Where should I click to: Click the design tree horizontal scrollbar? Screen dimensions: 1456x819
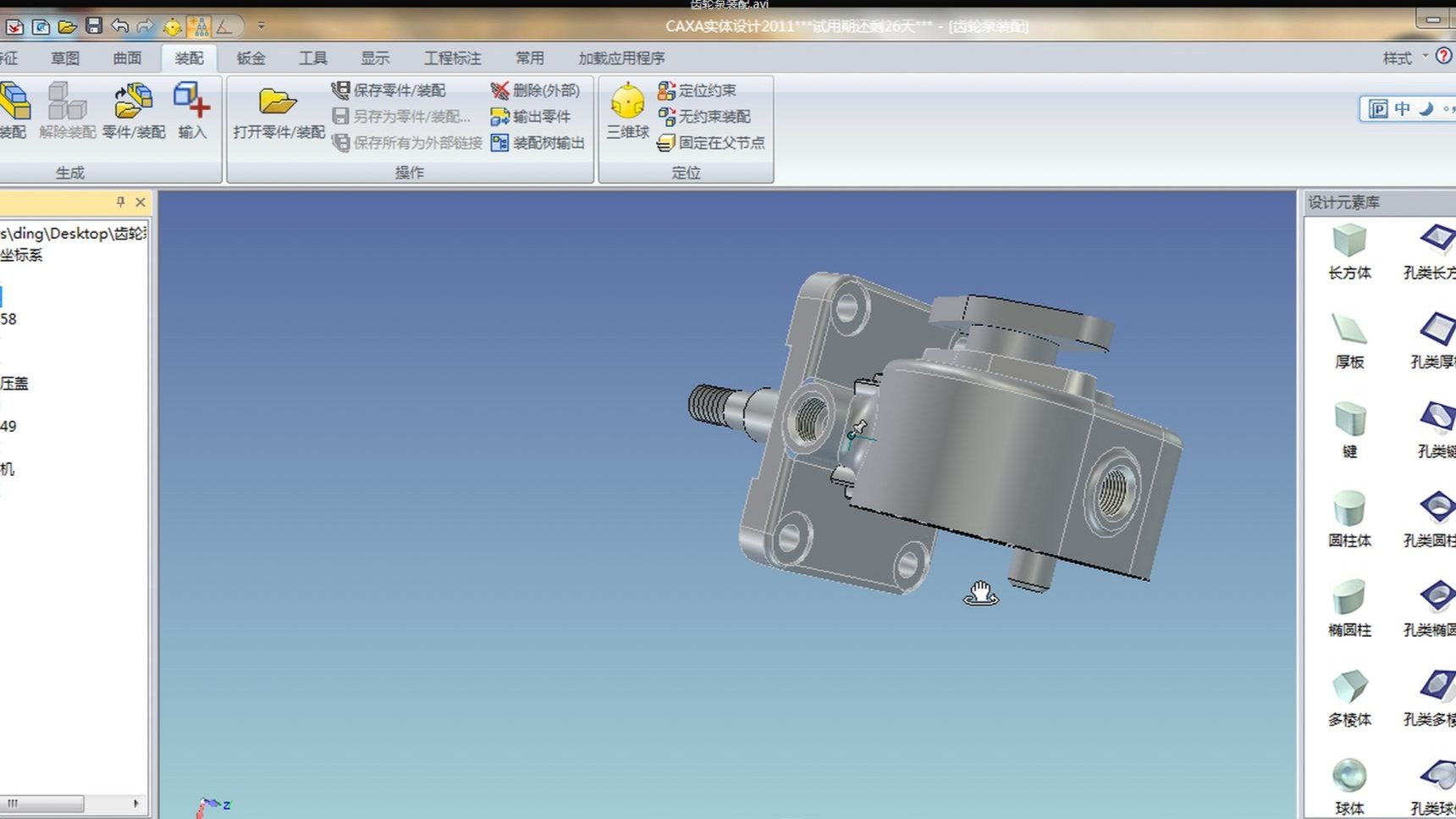[x=42, y=803]
